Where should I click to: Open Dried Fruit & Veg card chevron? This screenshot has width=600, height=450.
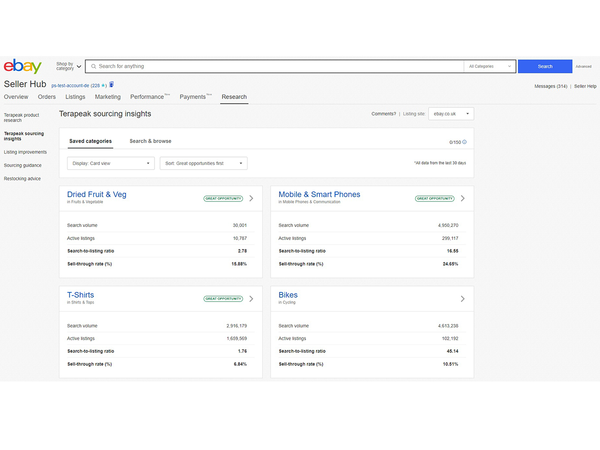tap(251, 198)
